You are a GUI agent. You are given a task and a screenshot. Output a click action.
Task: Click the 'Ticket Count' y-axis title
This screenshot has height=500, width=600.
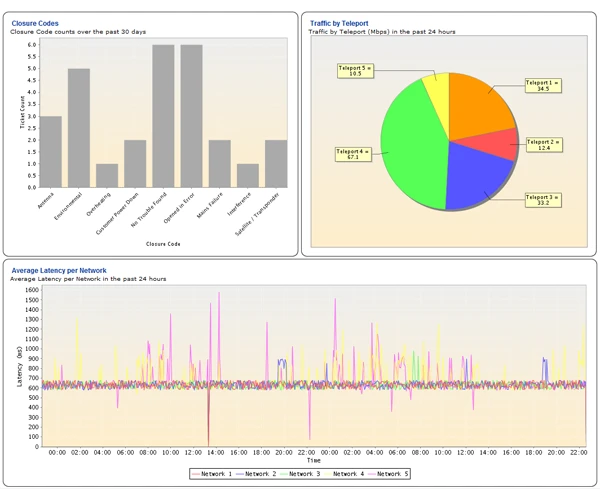(22, 112)
